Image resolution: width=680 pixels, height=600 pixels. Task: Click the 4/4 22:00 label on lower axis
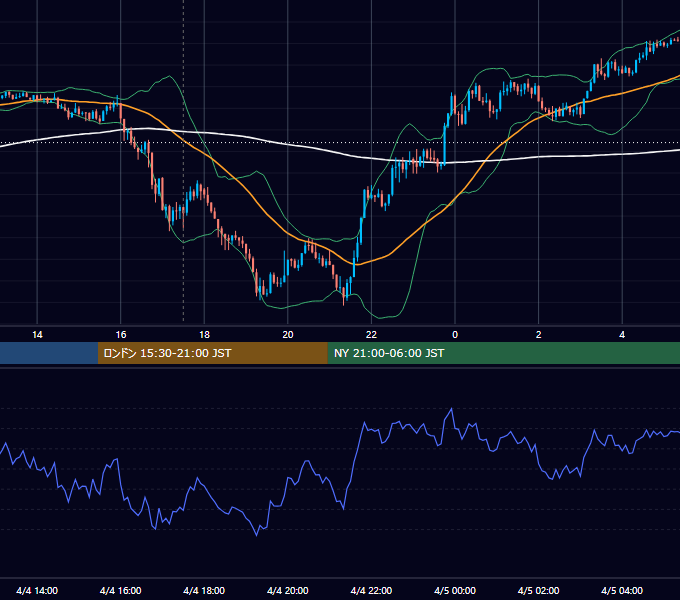371,590
